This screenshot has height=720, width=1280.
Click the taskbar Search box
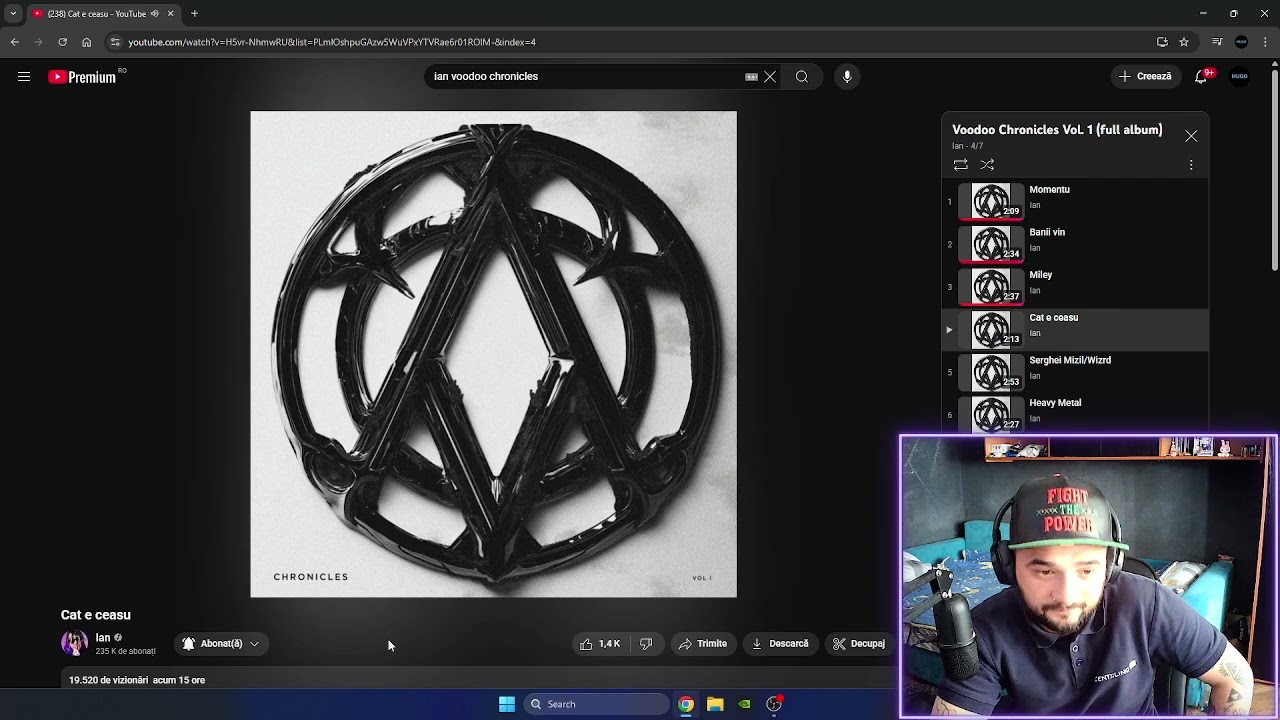(x=596, y=704)
